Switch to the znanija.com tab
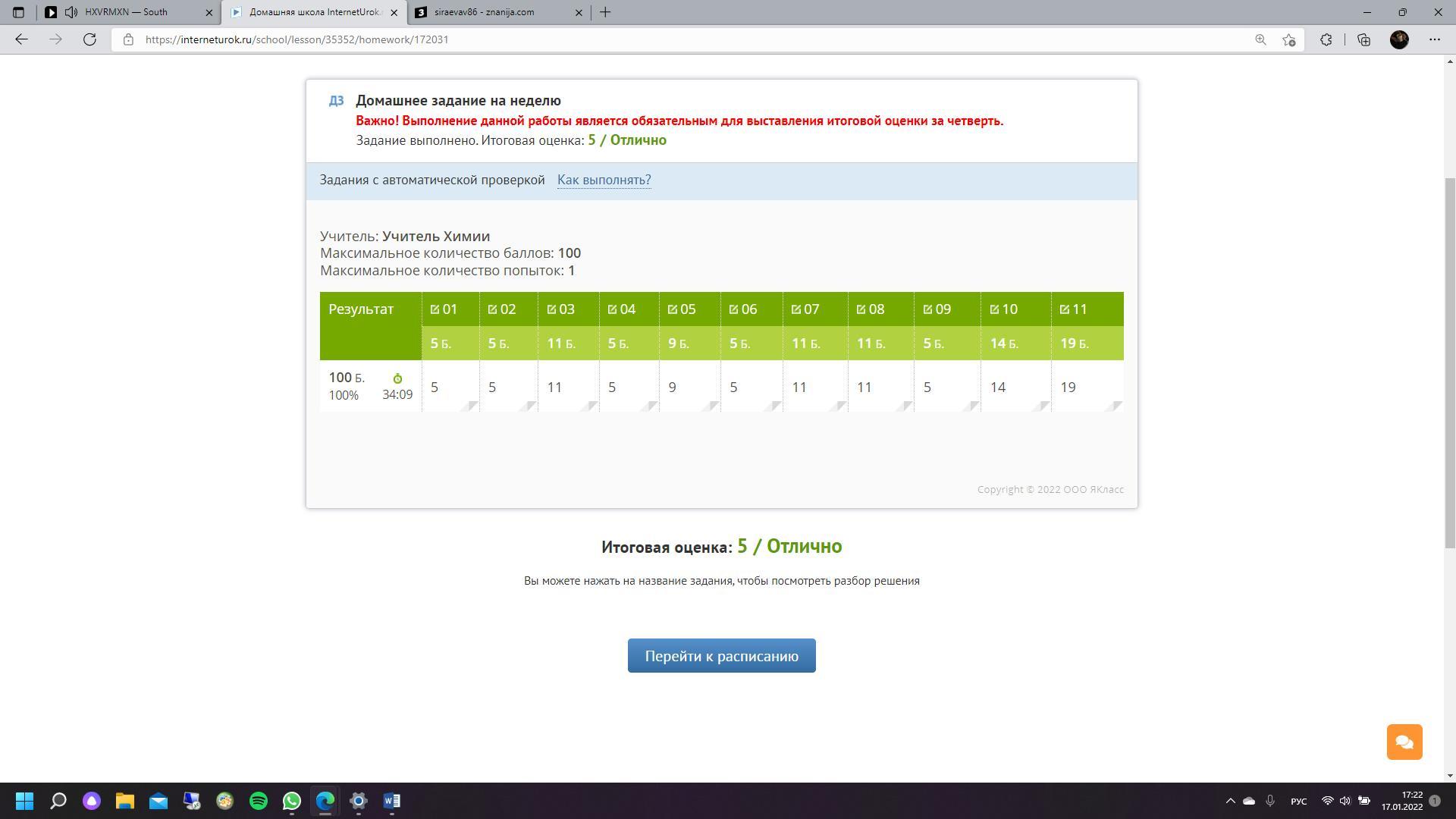 click(x=485, y=12)
